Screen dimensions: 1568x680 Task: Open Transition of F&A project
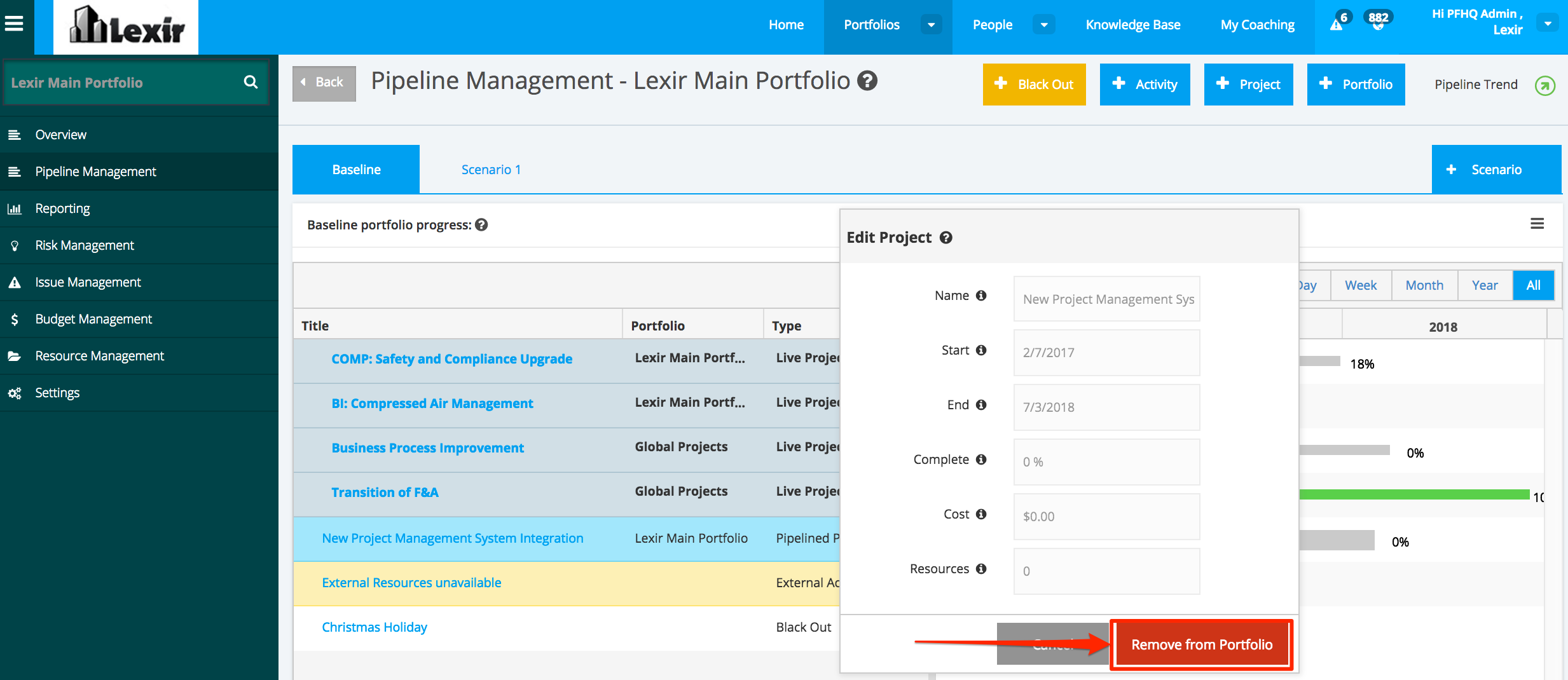point(385,493)
